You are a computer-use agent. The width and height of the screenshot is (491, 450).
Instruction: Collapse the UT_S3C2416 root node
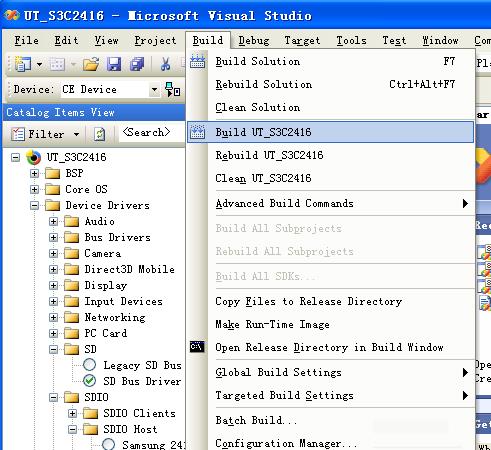pyautogui.click(x=15, y=157)
